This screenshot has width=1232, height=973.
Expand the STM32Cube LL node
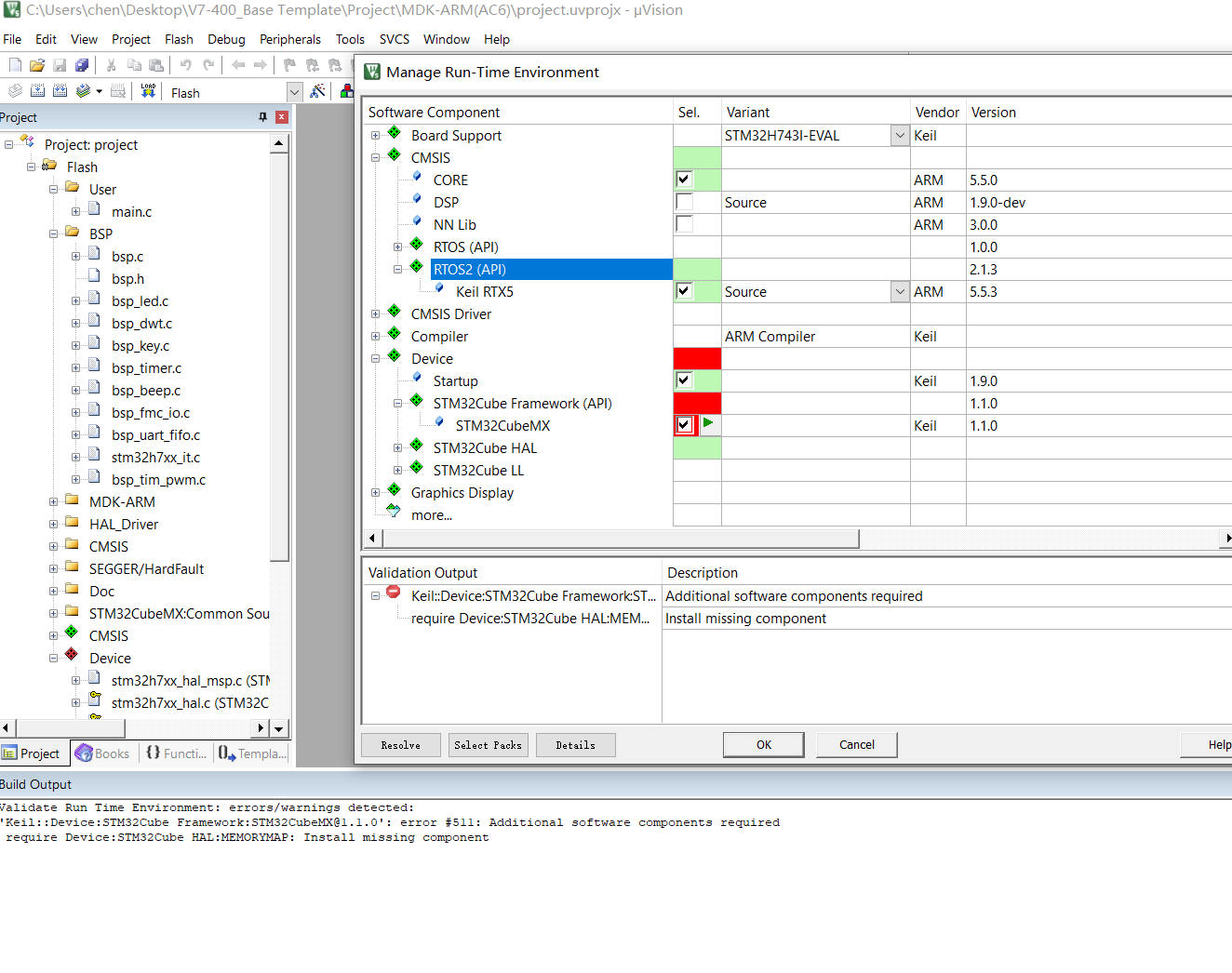(x=398, y=470)
